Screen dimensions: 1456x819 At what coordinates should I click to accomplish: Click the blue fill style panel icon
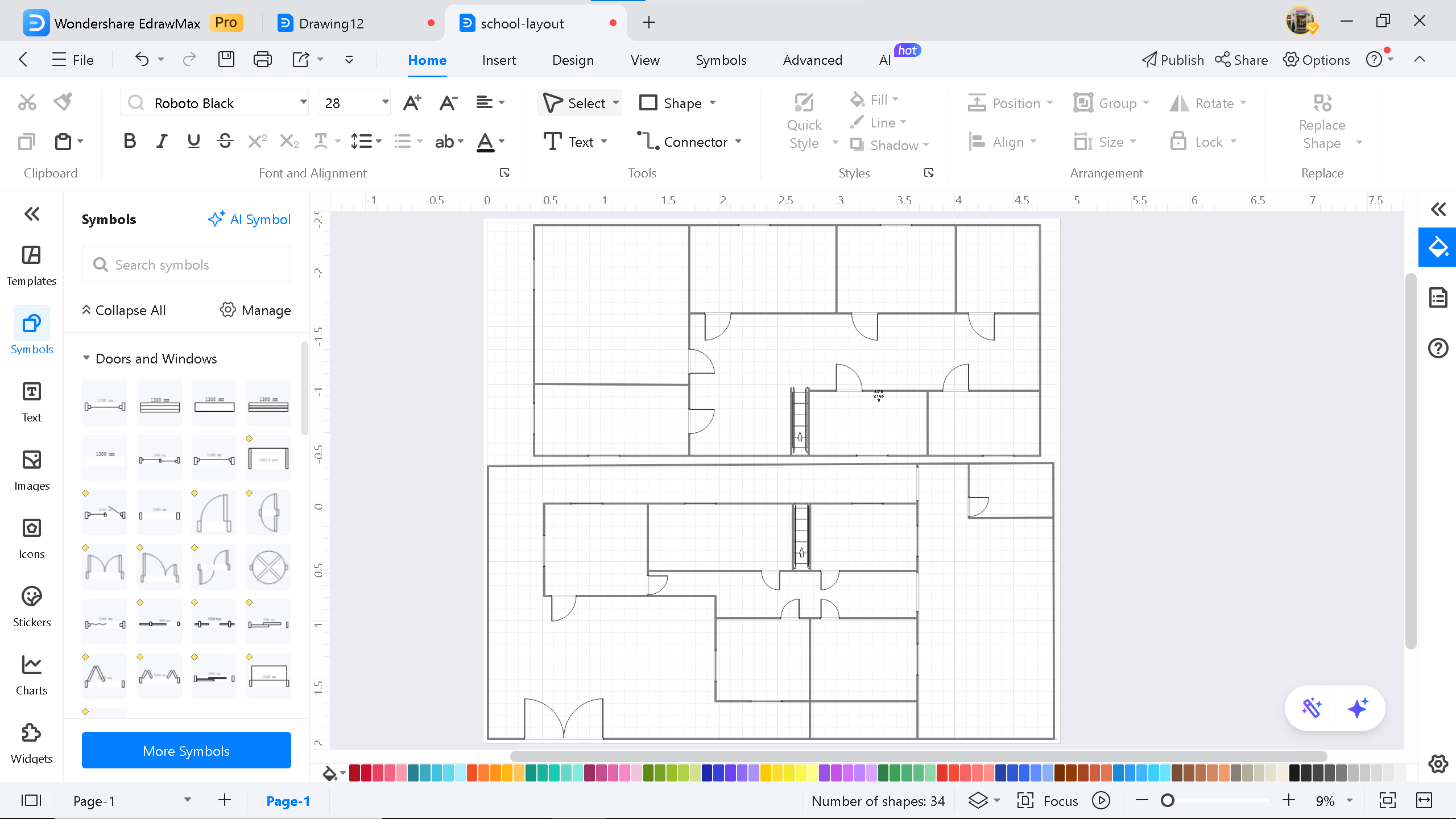1437,247
